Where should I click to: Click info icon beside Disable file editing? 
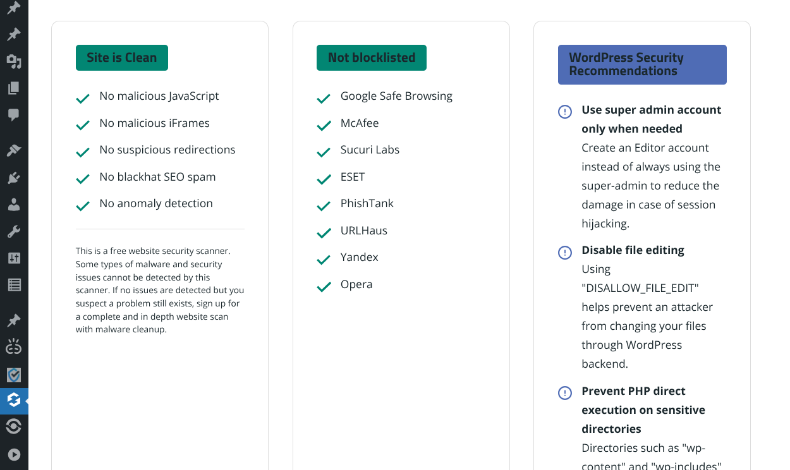click(565, 252)
